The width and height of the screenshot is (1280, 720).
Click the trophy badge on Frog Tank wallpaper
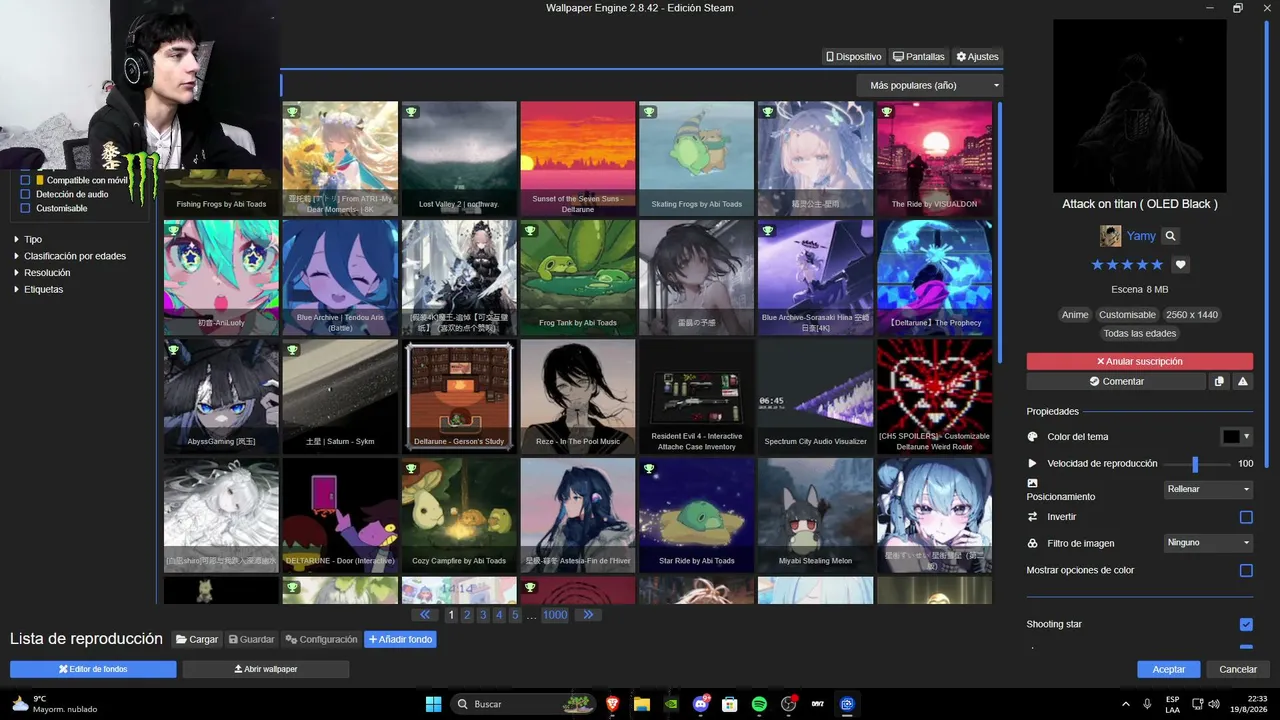(x=530, y=230)
